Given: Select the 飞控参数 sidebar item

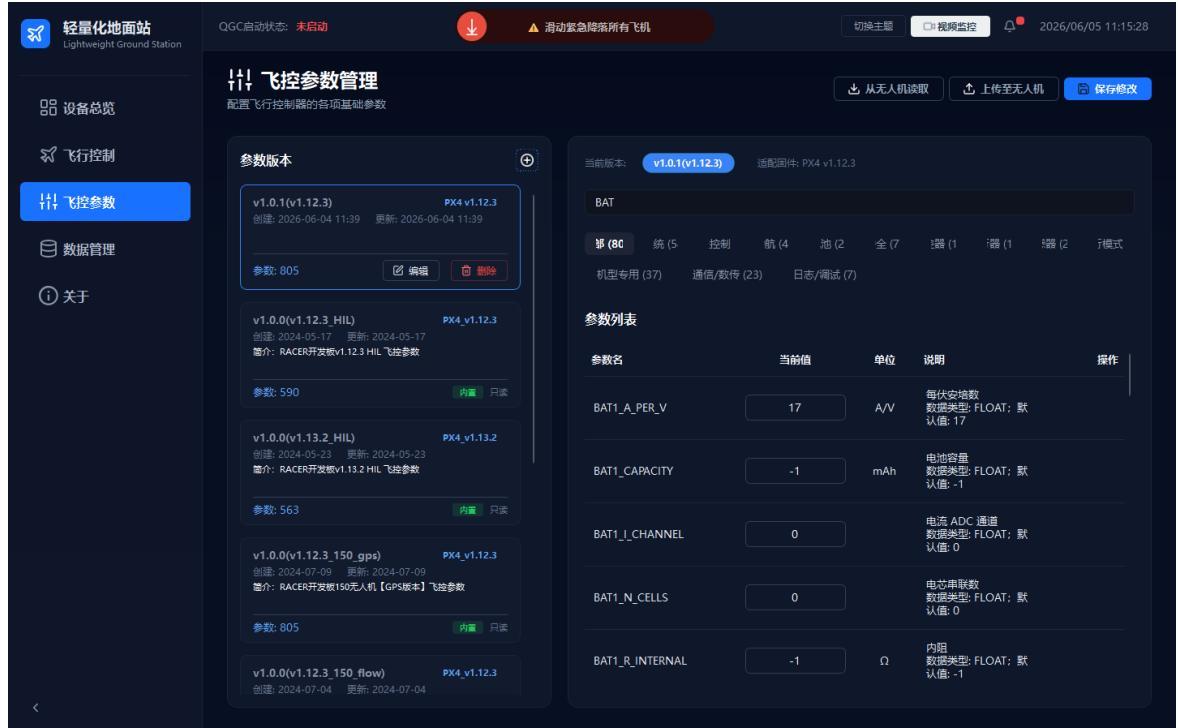Looking at the screenshot, I should (x=105, y=202).
